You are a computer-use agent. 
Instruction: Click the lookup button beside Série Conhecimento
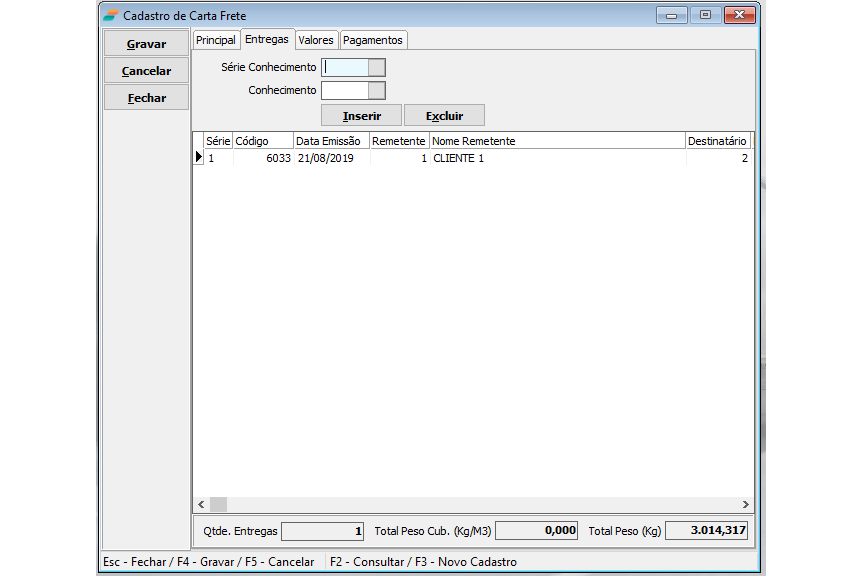coord(377,68)
